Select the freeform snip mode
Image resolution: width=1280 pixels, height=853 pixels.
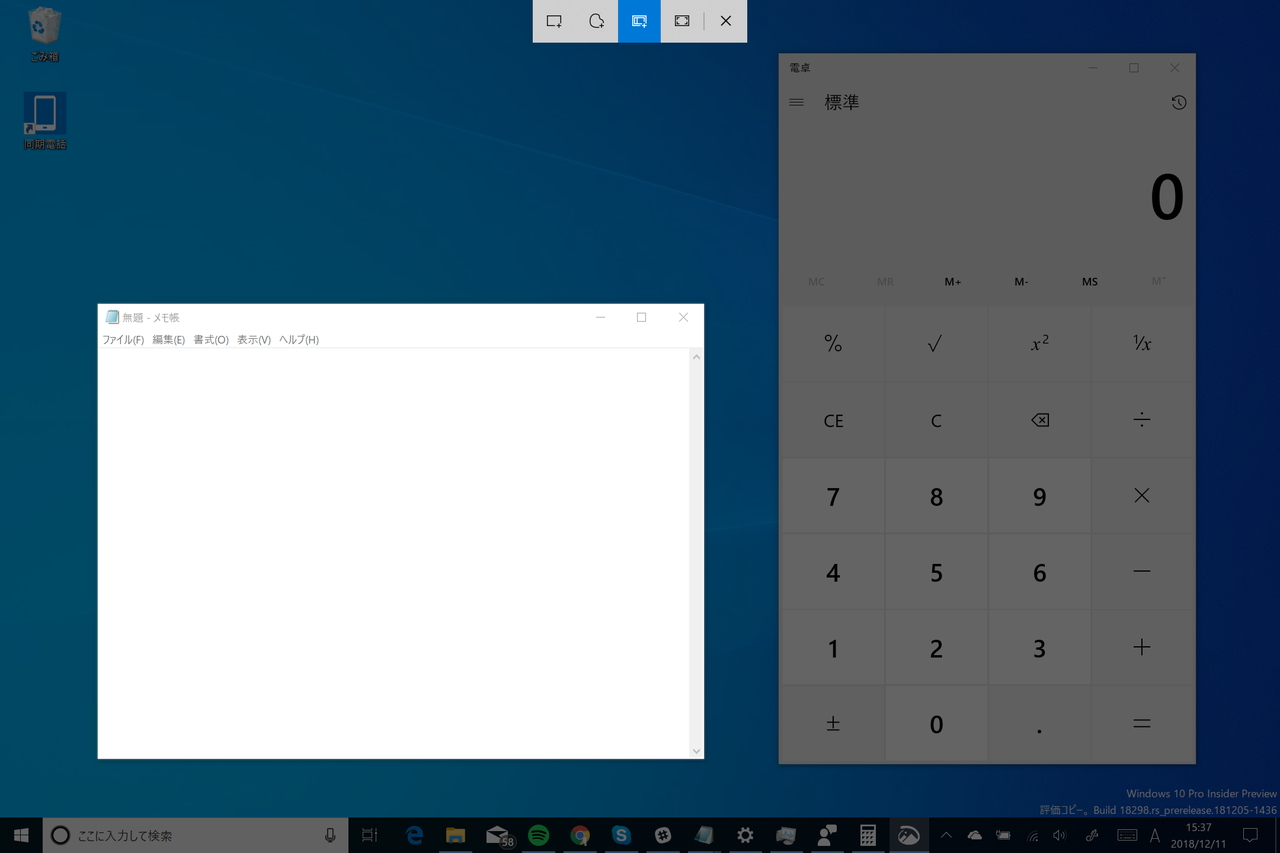[x=597, y=21]
